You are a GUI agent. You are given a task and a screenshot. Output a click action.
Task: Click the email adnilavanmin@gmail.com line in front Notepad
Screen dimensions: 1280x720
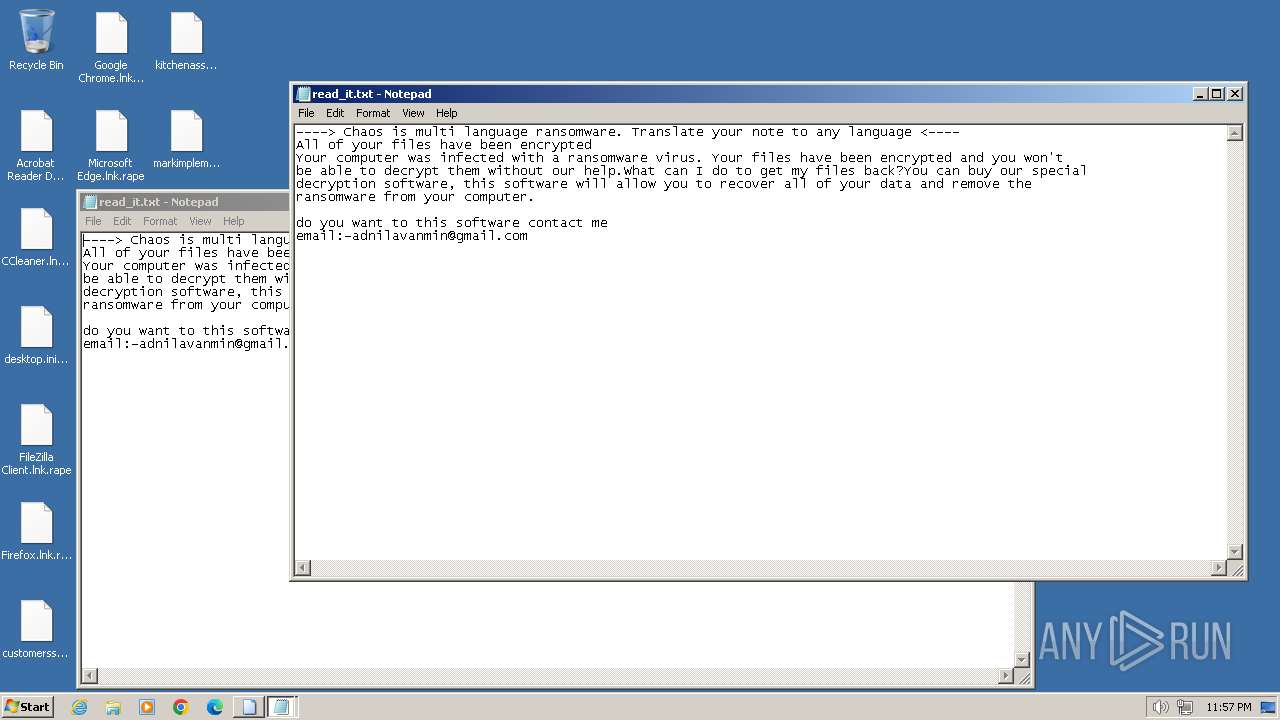[412, 236]
